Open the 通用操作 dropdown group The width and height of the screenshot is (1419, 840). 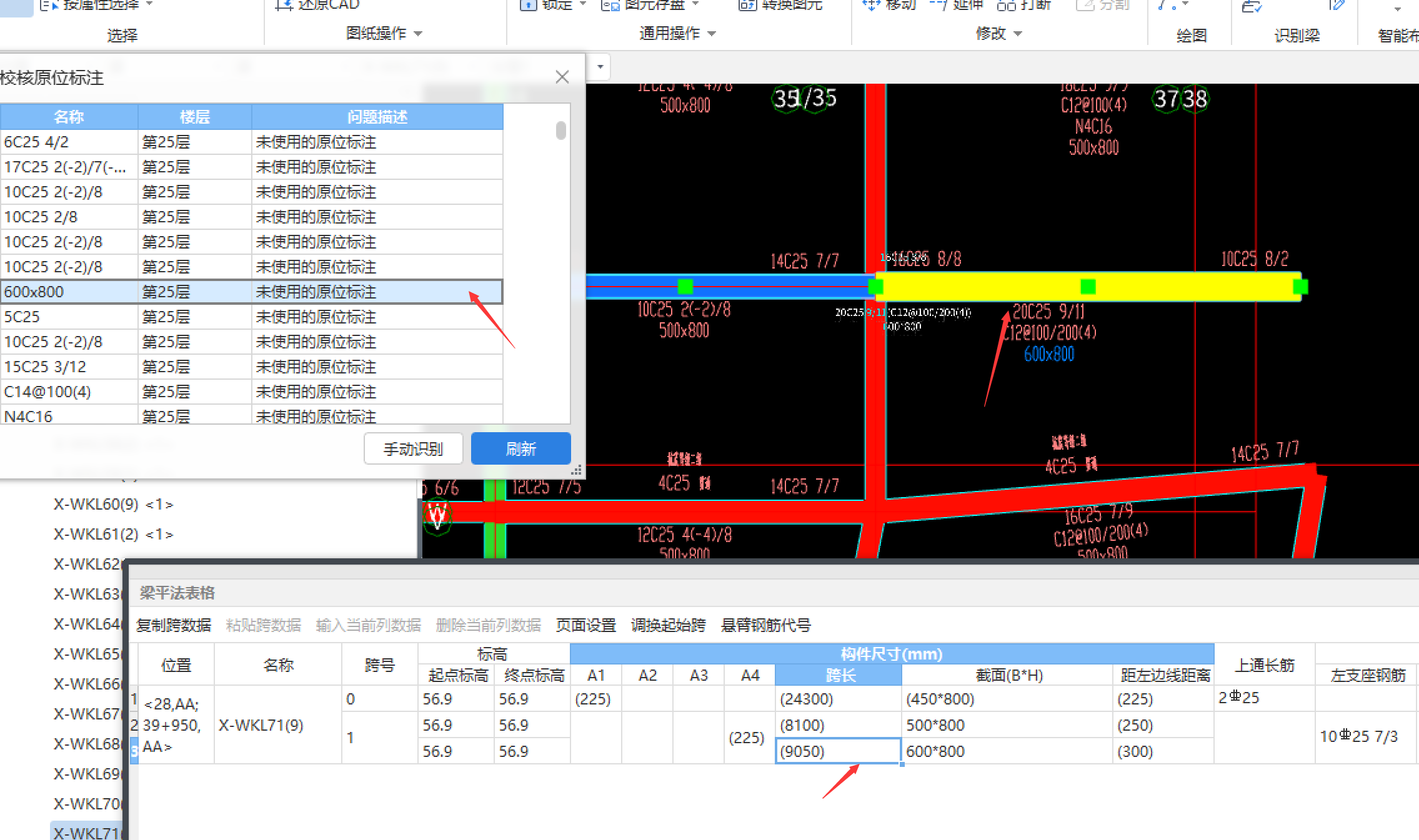(x=677, y=33)
